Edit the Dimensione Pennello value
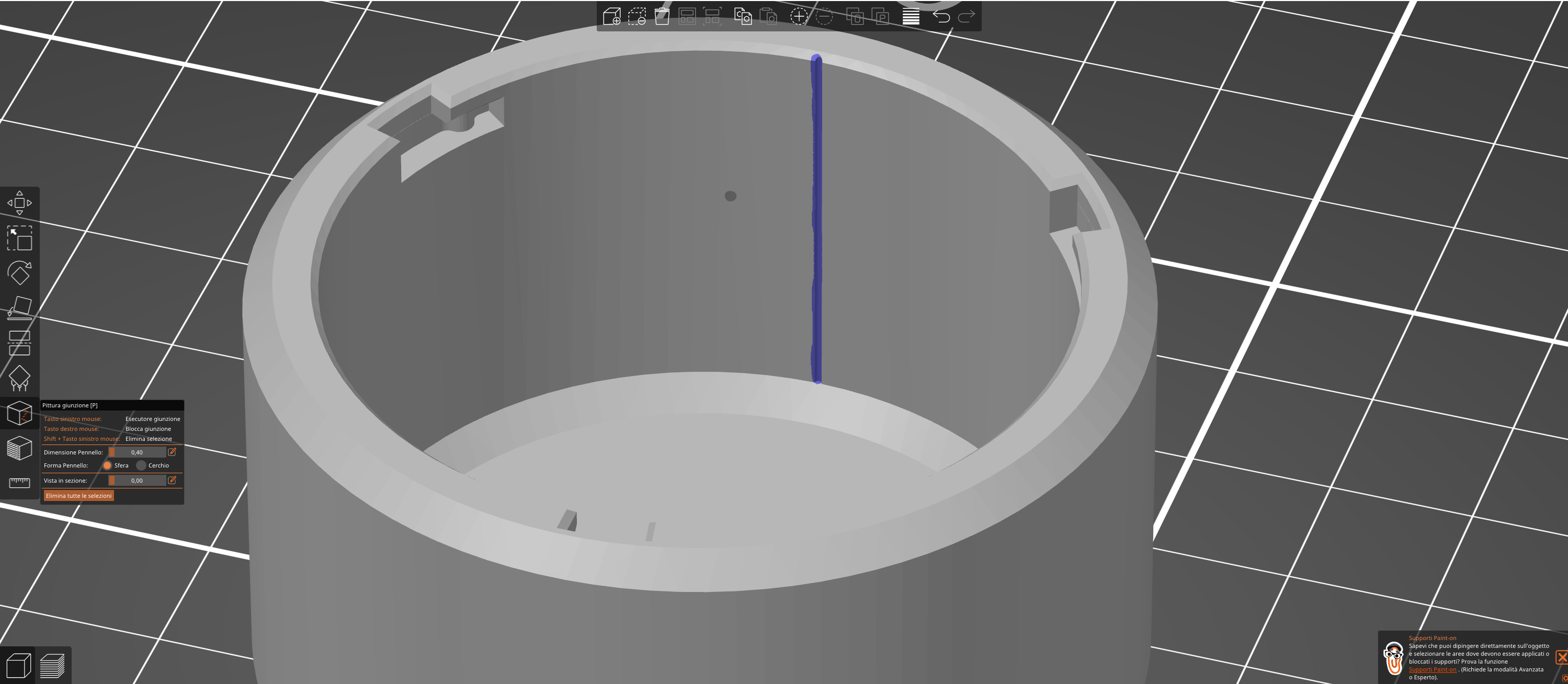Image resolution: width=1568 pixels, height=684 pixels. tap(172, 452)
